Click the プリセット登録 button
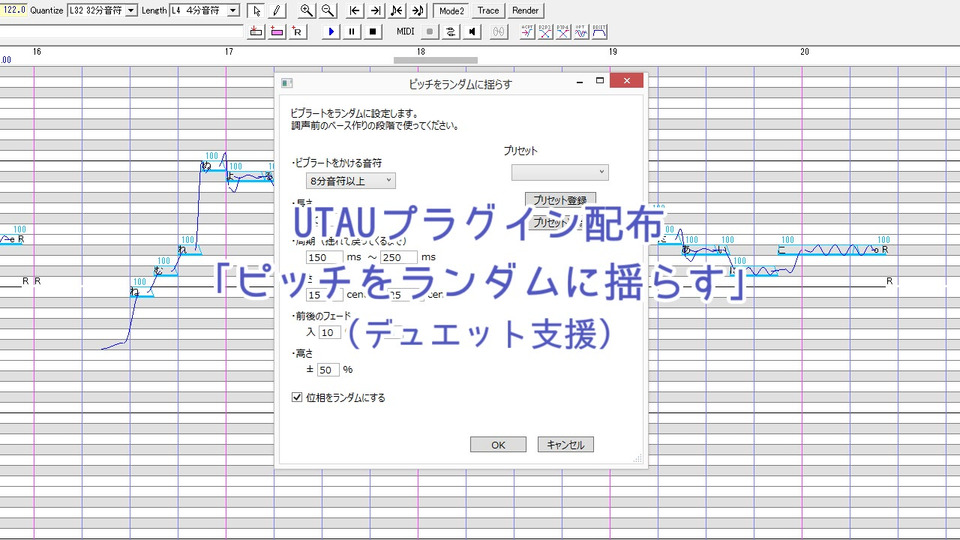Image resolution: width=960 pixels, height=540 pixels. tap(560, 200)
